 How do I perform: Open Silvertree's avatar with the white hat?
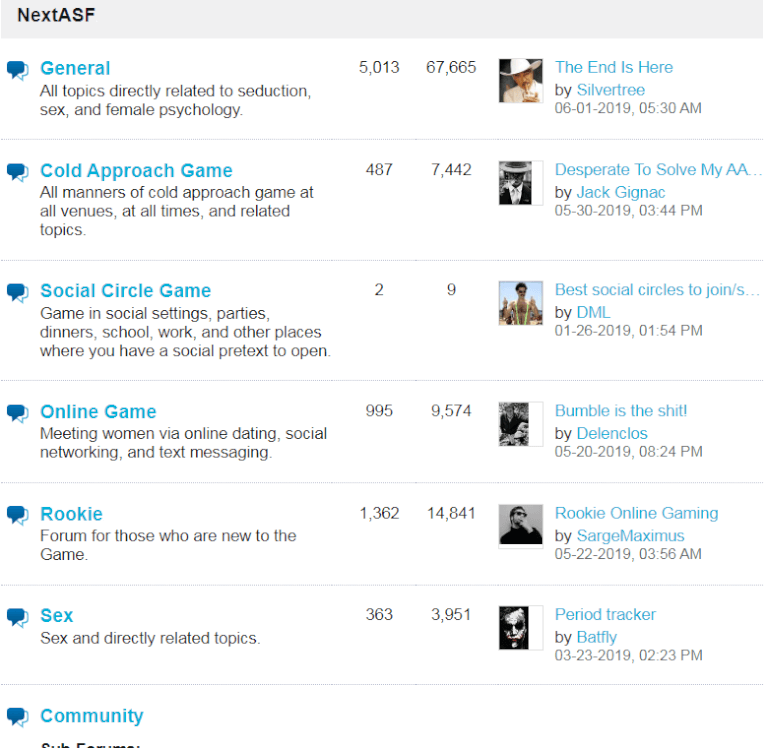[x=520, y=81]
